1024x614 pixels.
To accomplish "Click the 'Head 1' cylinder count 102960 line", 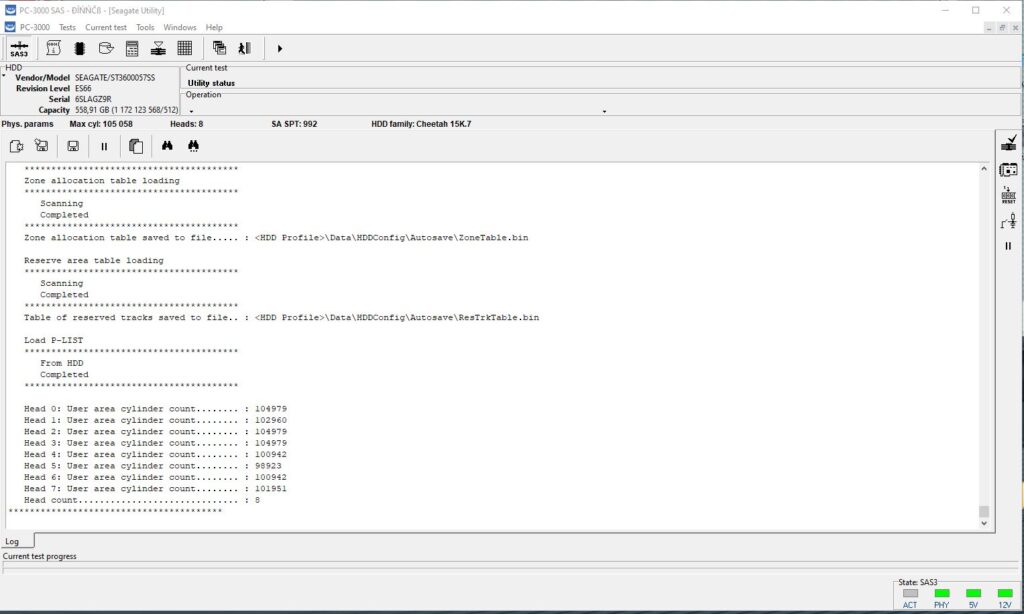I will point(155,420).
